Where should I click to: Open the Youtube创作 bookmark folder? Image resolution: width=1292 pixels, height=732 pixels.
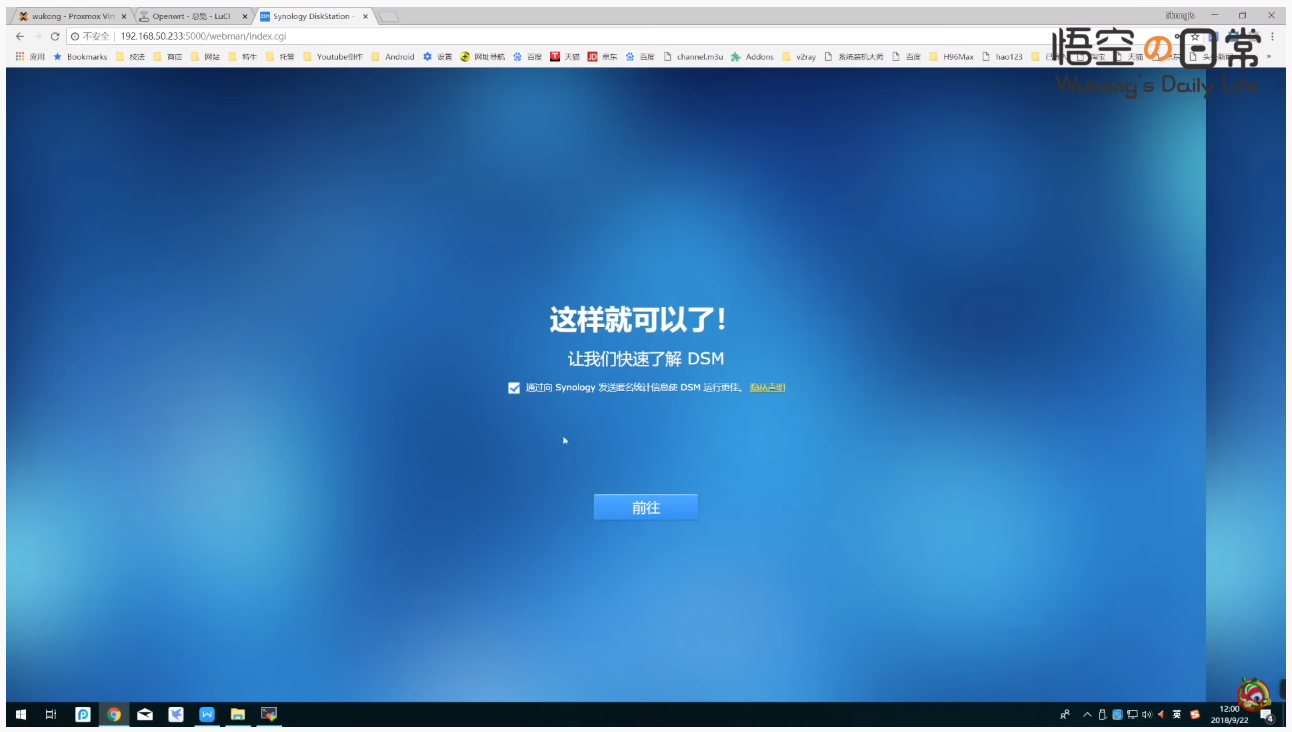[333, 57]
